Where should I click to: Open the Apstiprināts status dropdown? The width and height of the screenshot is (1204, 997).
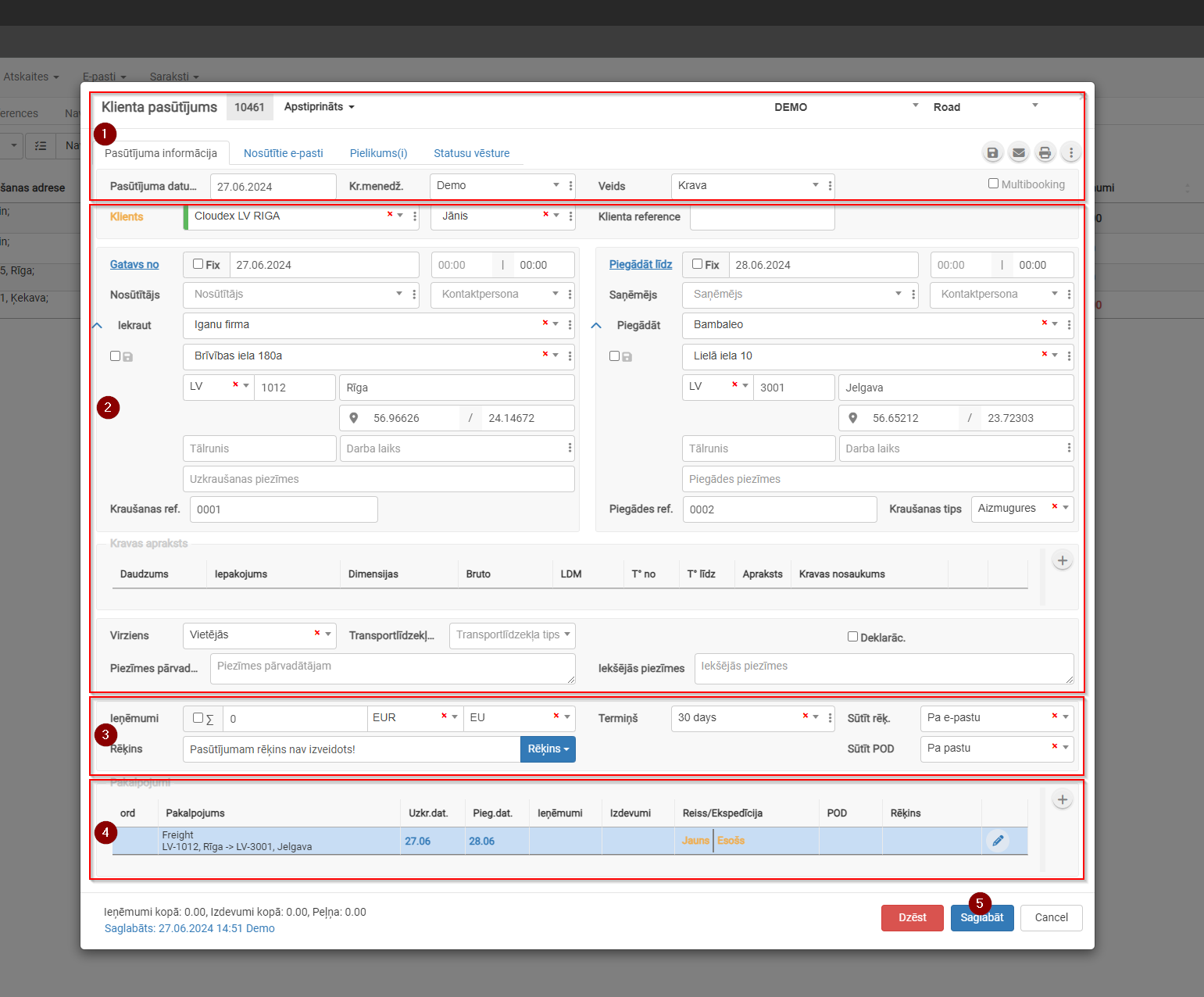(x=319, y=106)
